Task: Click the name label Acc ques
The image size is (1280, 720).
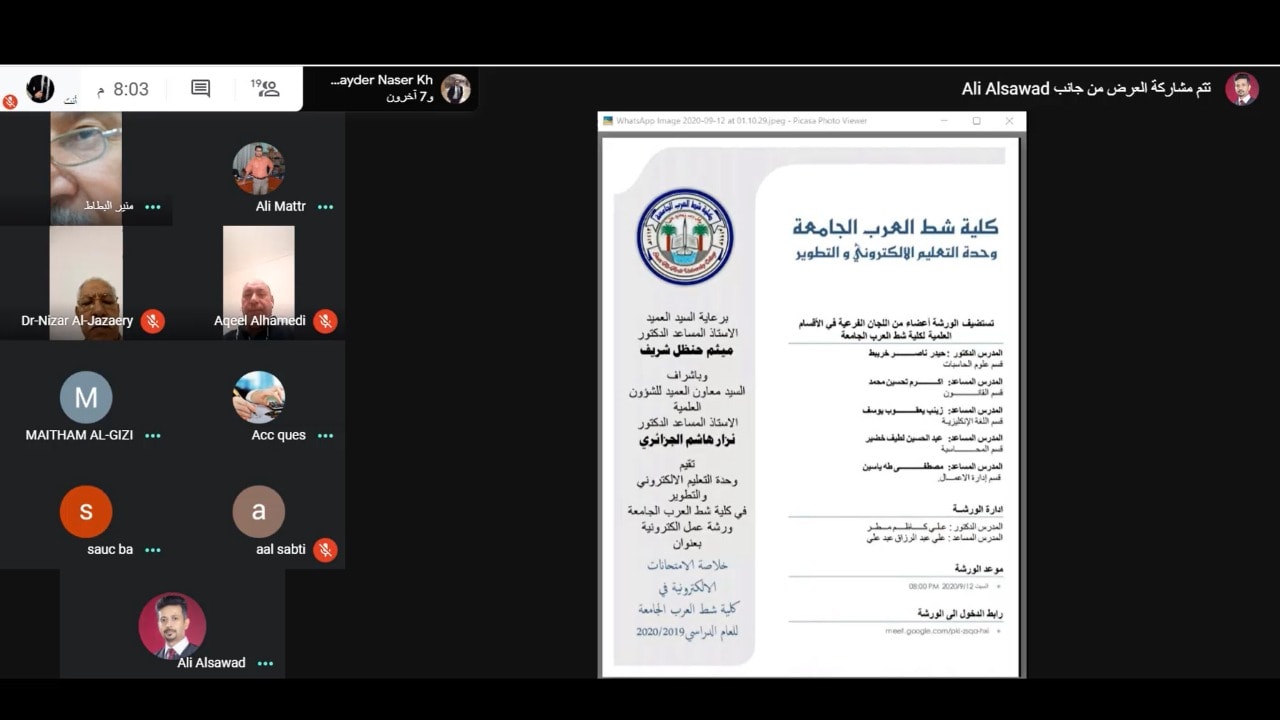Action: click(x=279, y=435)
